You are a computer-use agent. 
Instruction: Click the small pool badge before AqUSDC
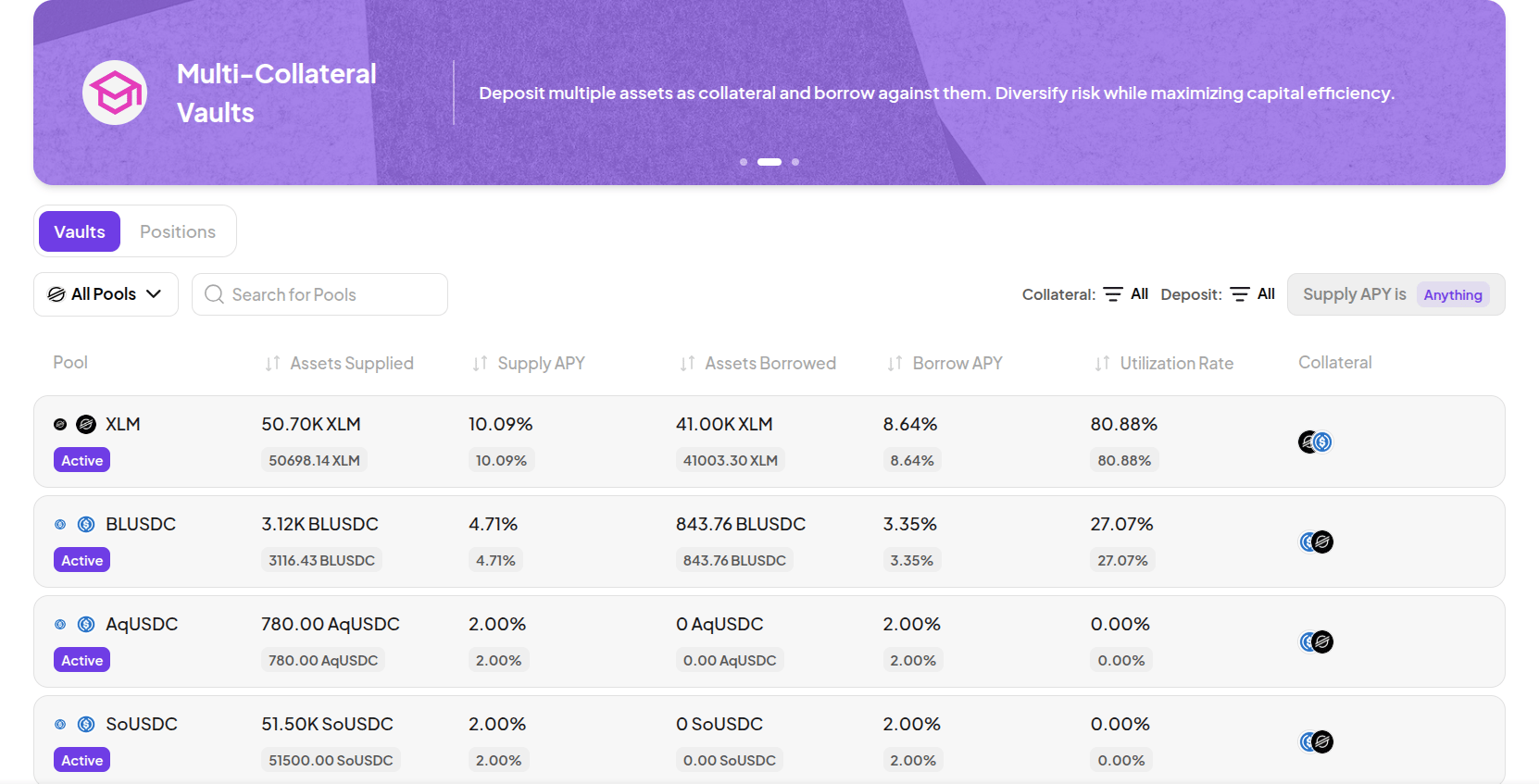click(x=60, y=624)
